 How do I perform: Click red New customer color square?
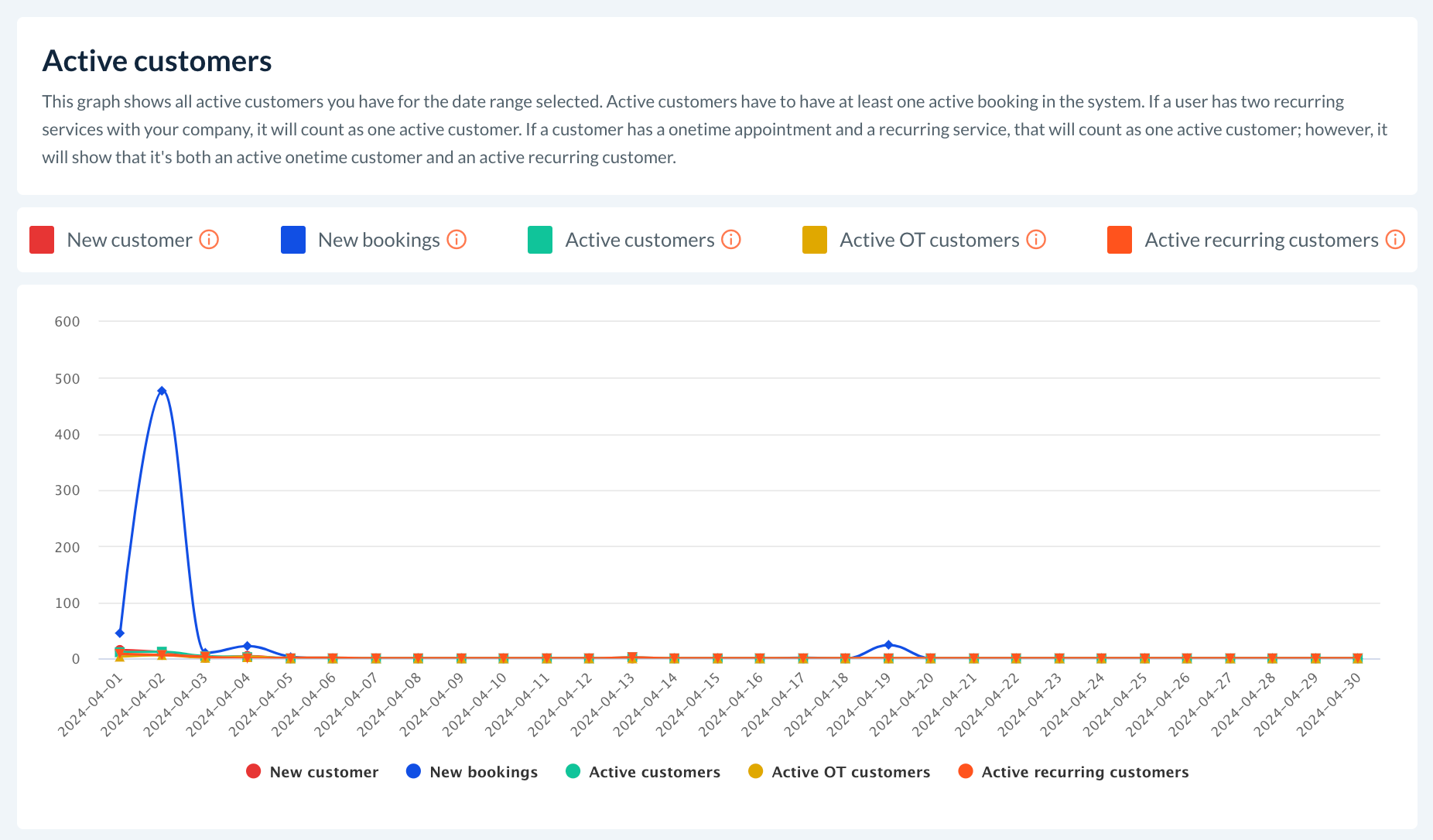42,240
